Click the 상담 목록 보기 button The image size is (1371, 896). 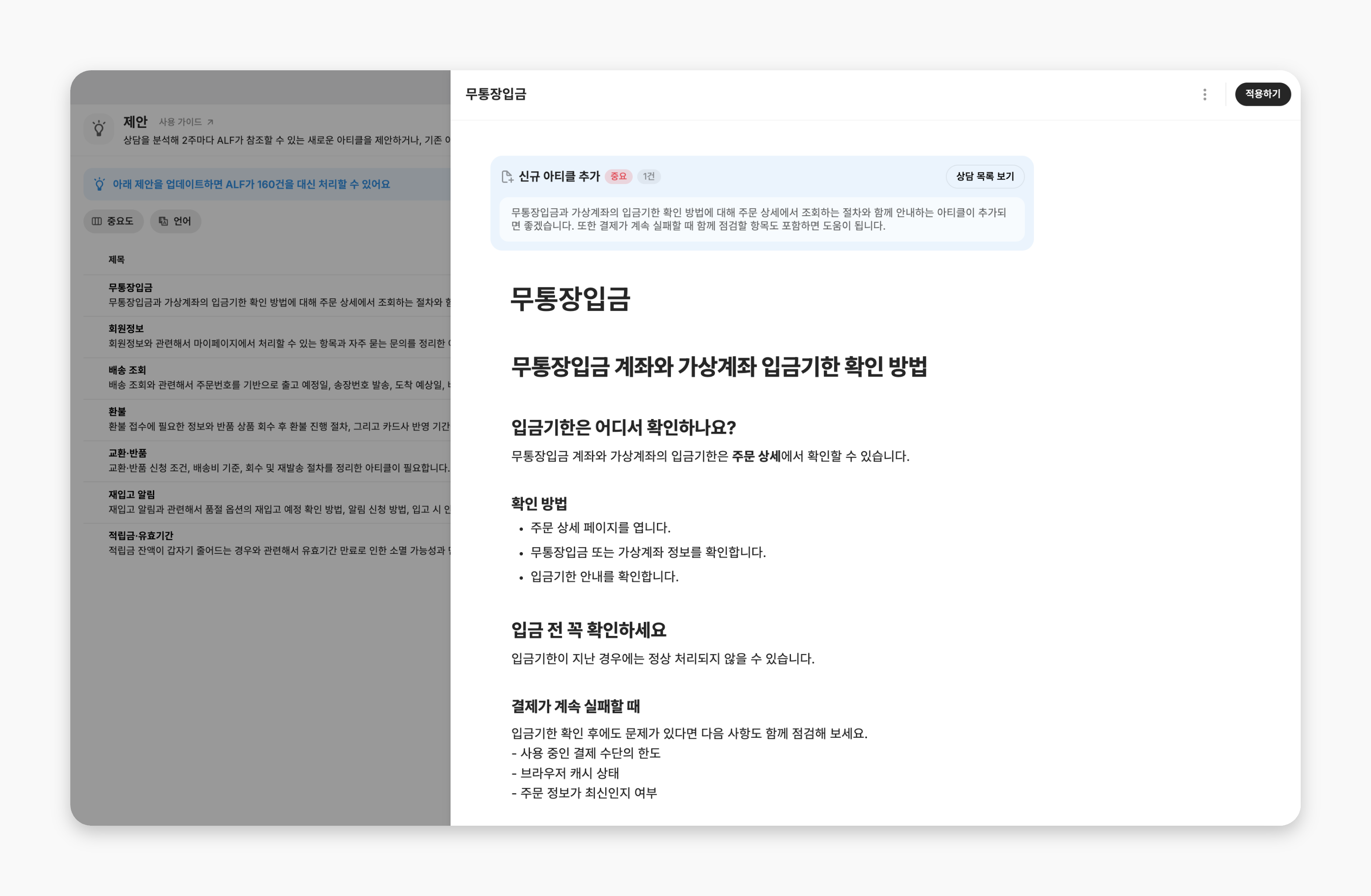pos(984,176)
